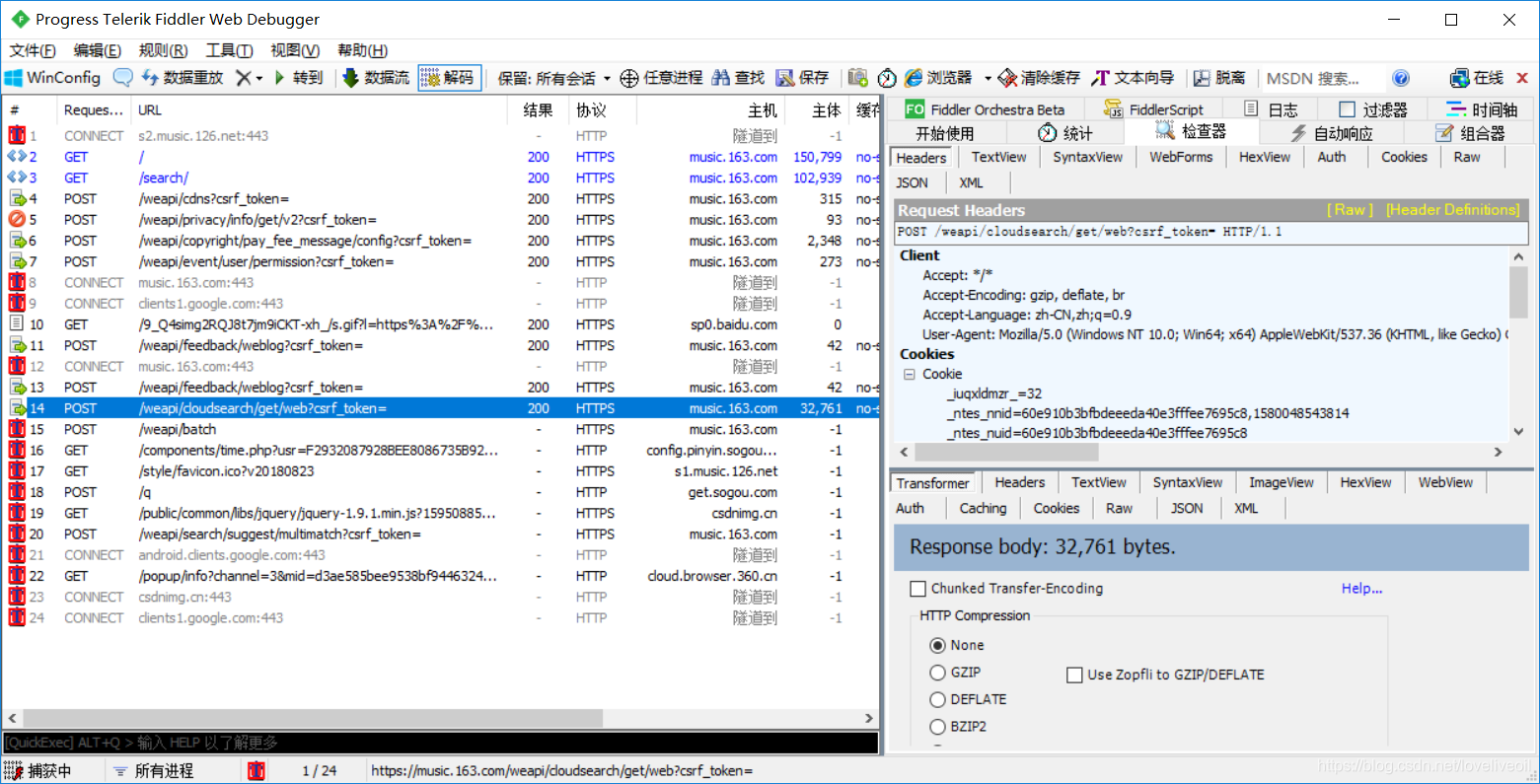Switch to the FiddlerScript tab
The image size is (1540, 784).
(1154, 109)
